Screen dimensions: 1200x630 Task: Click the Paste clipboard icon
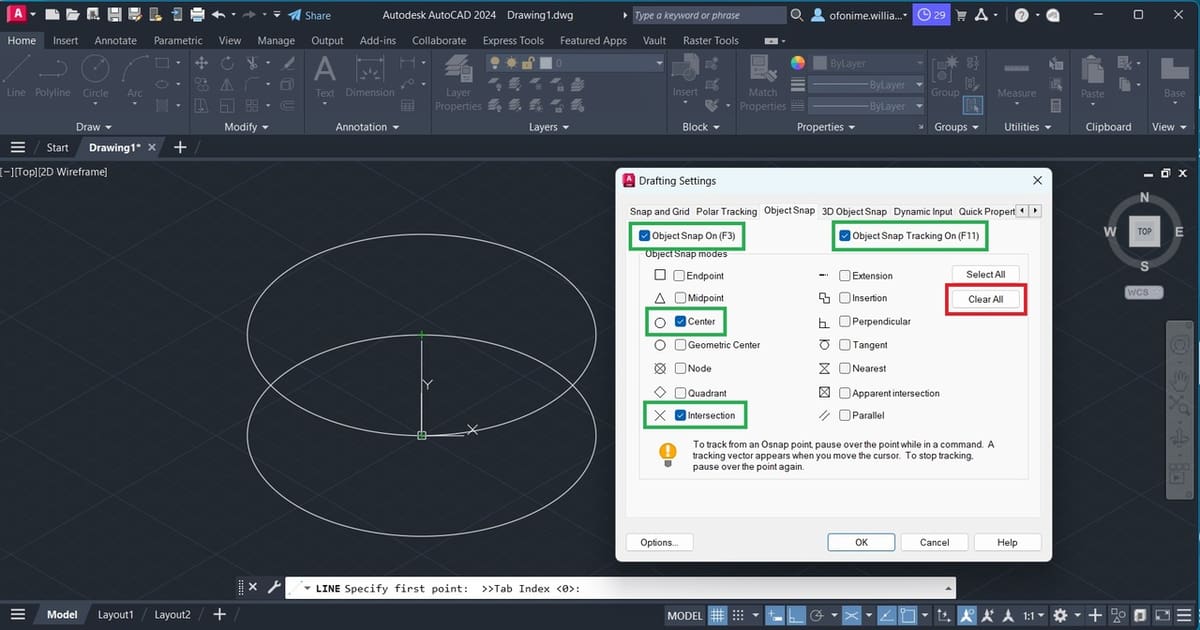(1092, 75)
